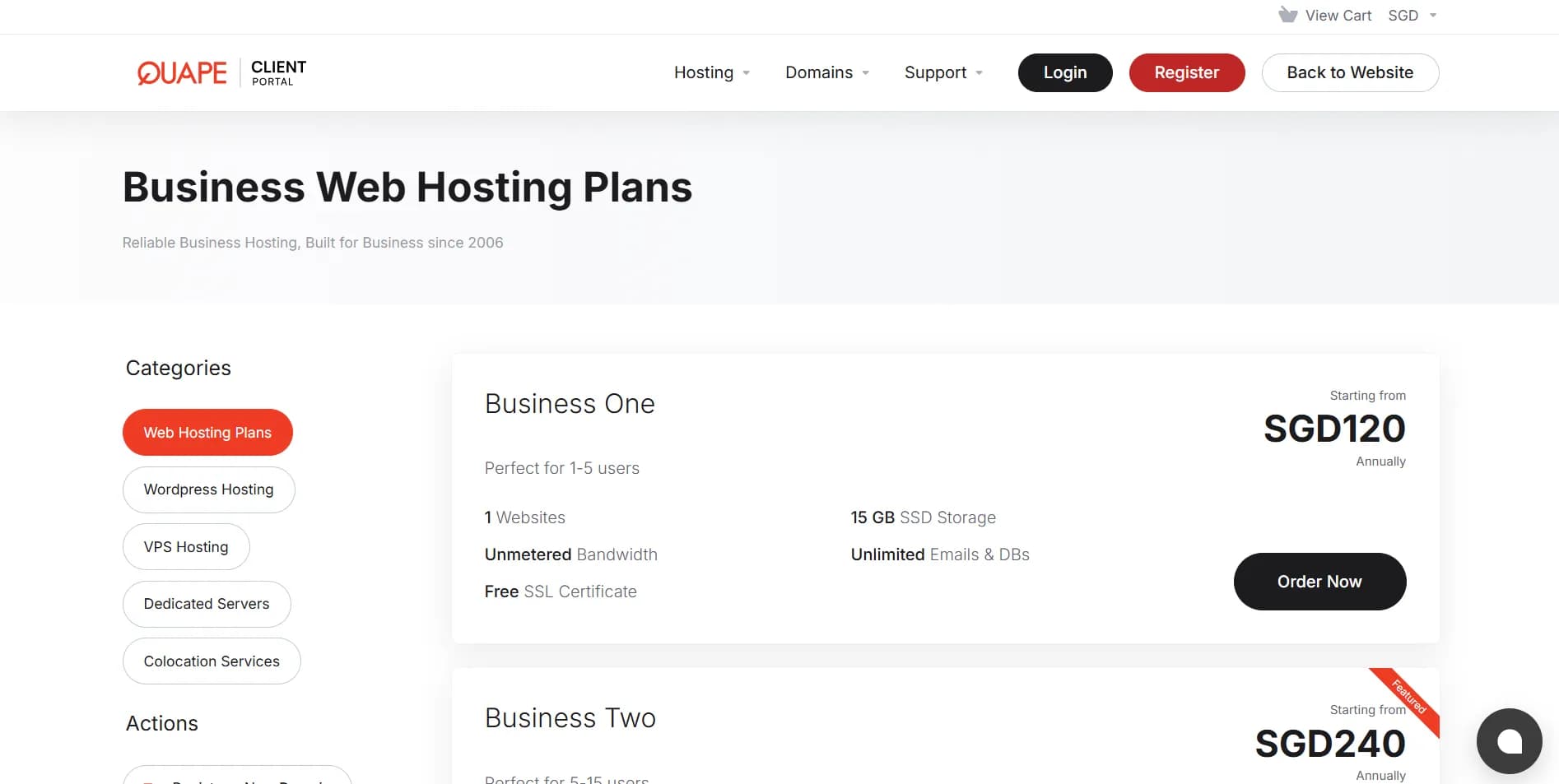The height and width of the screenshot is (784, 1559).
Task: Expand the Hosting menu
Action: [711, 72]
